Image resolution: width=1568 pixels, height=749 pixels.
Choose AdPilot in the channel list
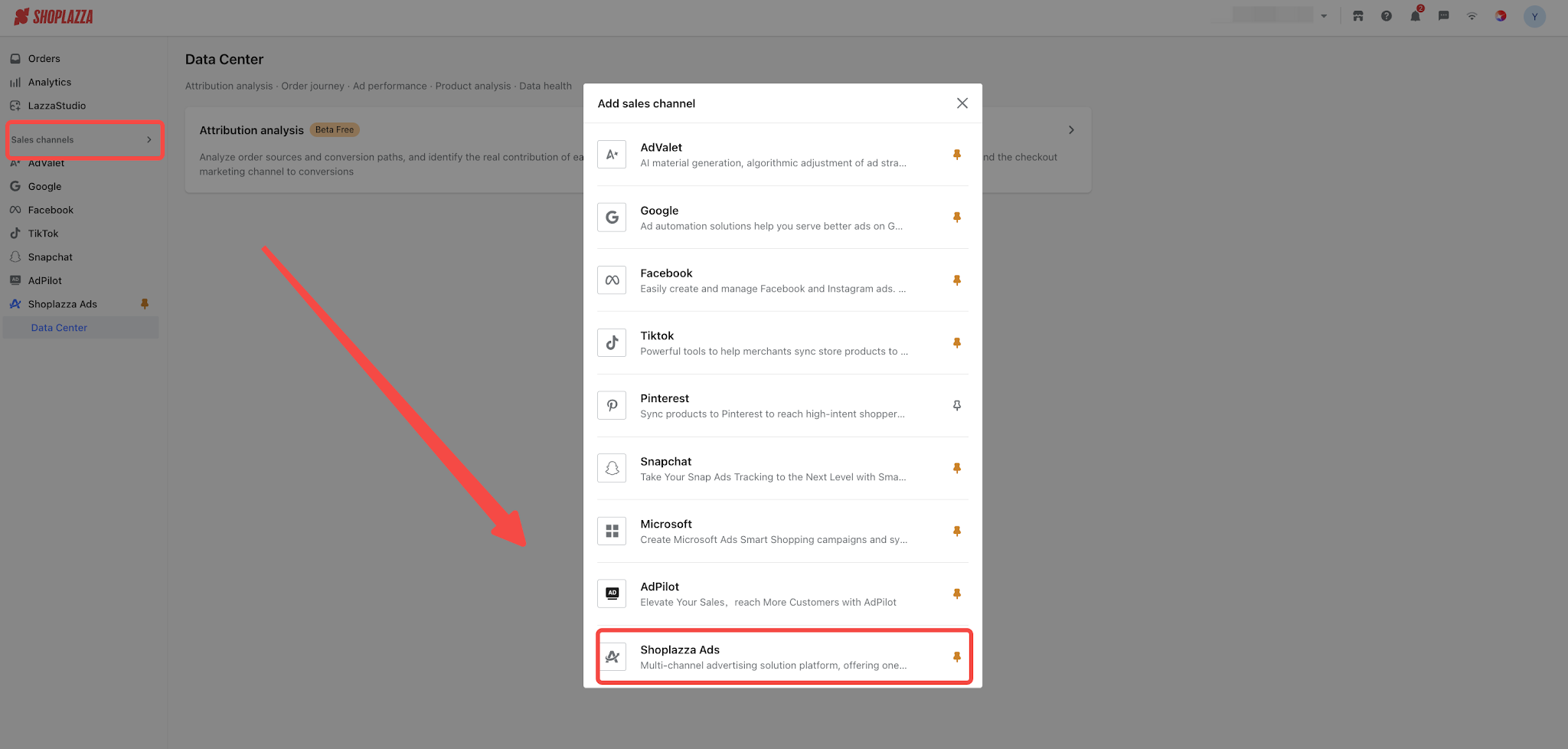pyautogui.click(x=782, y=594)
